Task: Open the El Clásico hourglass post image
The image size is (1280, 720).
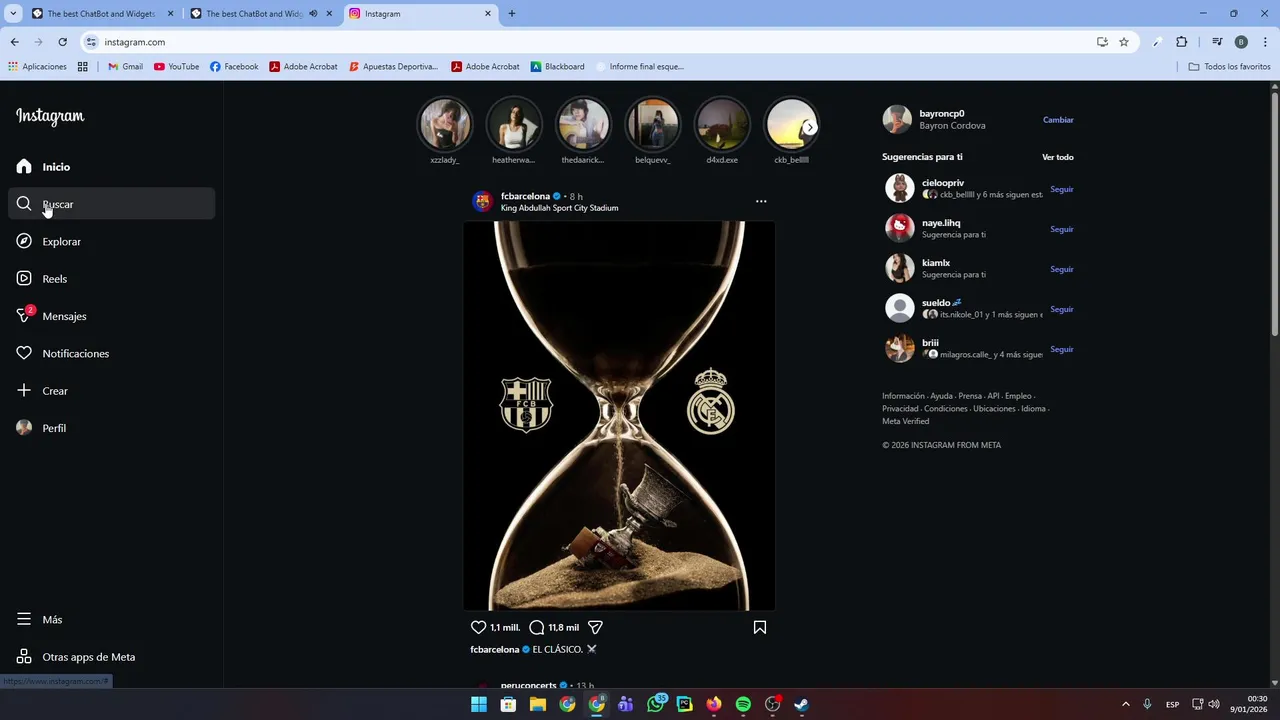Action: pos(619,415)
